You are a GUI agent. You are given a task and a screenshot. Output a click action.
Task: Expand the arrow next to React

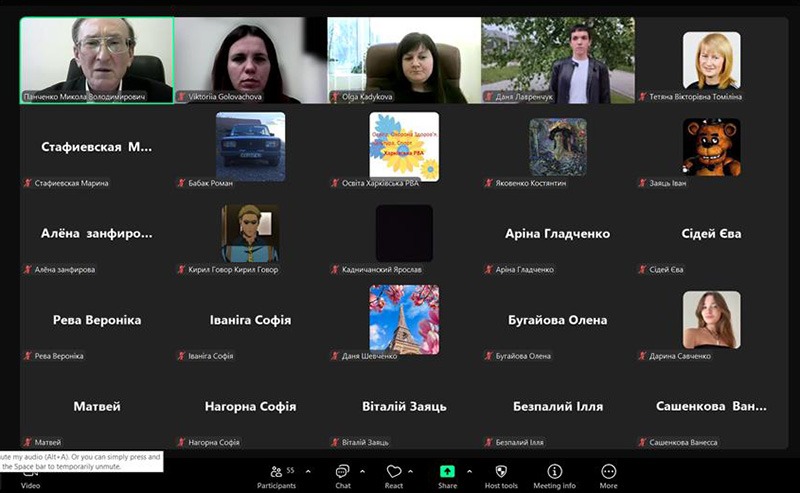pyautogui.click(x=415, y=471)
